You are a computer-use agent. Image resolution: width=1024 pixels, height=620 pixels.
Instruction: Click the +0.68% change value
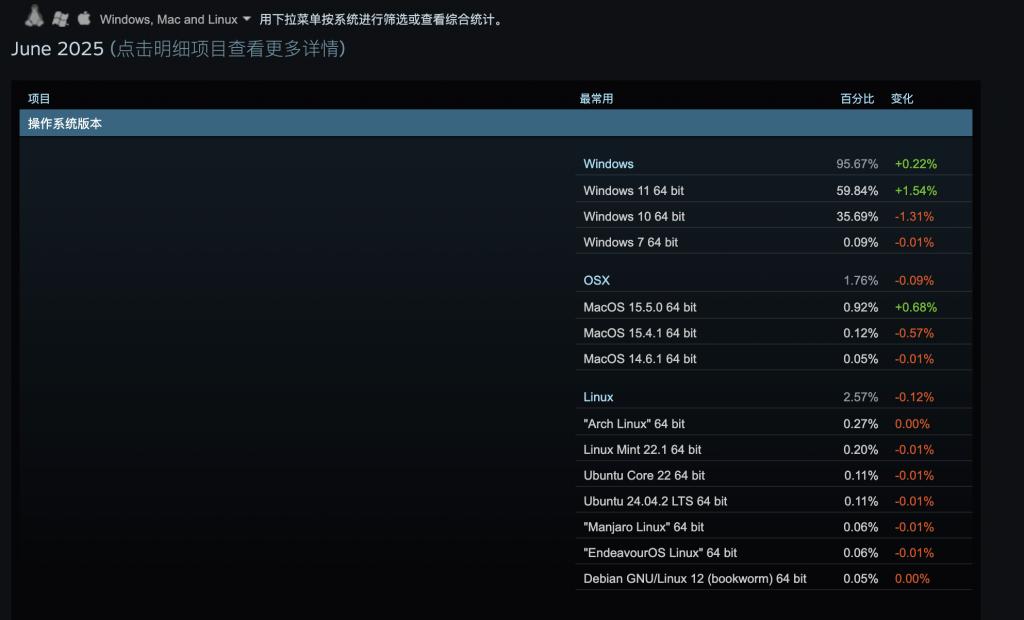pyautogui.click(x=916, y=307)
